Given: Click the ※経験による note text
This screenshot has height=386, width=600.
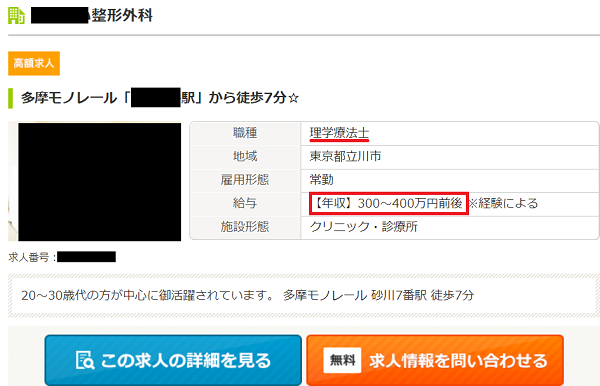Looking at the screenshot, I should coord(504,203).
